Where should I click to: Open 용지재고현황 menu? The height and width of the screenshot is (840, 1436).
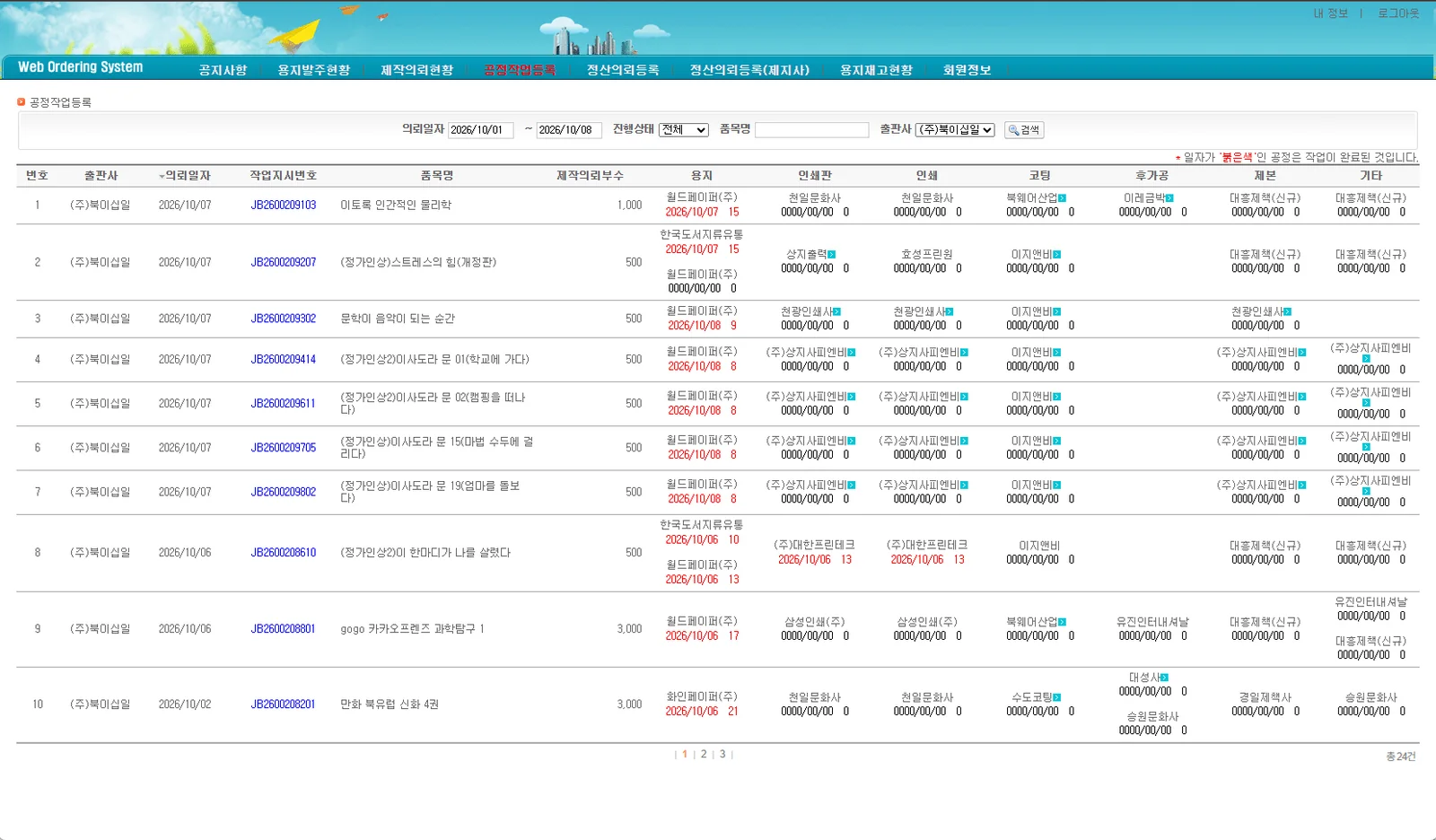pos(876,70)
